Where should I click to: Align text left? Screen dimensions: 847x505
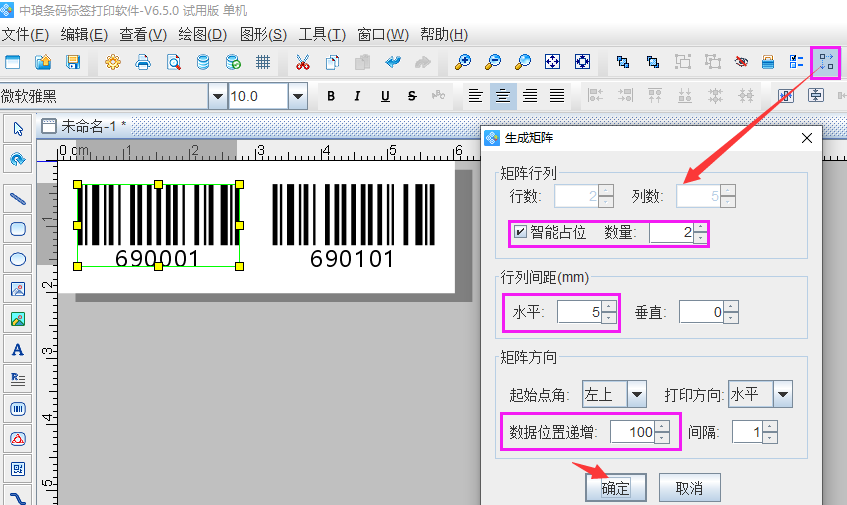tap(475, 96)
